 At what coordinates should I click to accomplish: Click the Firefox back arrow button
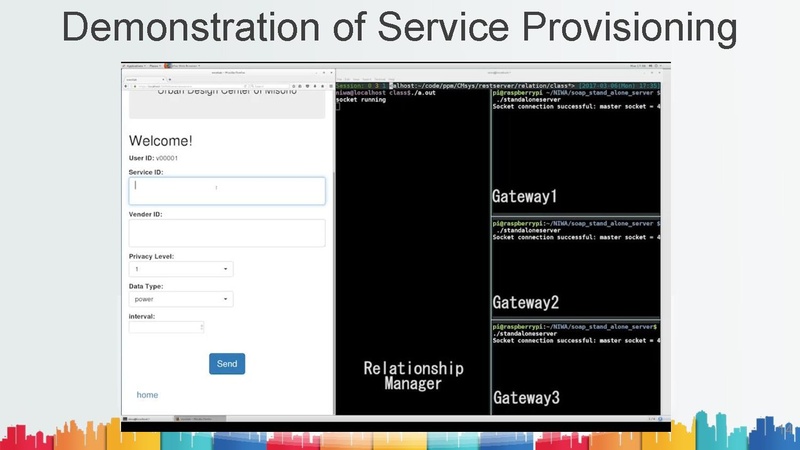pos(126,86)
